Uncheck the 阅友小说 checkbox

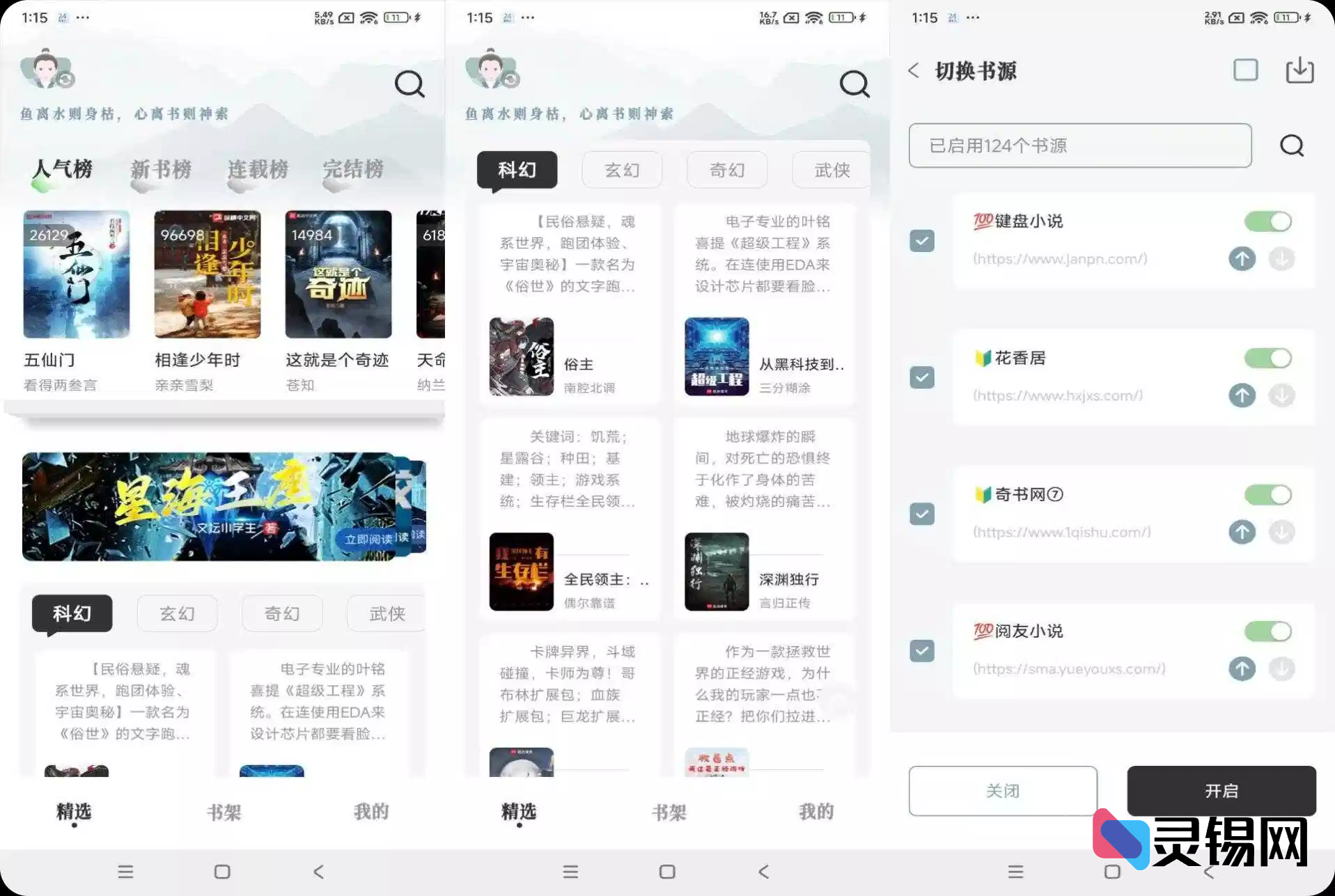pyautogui.click(x=922, y=651)
